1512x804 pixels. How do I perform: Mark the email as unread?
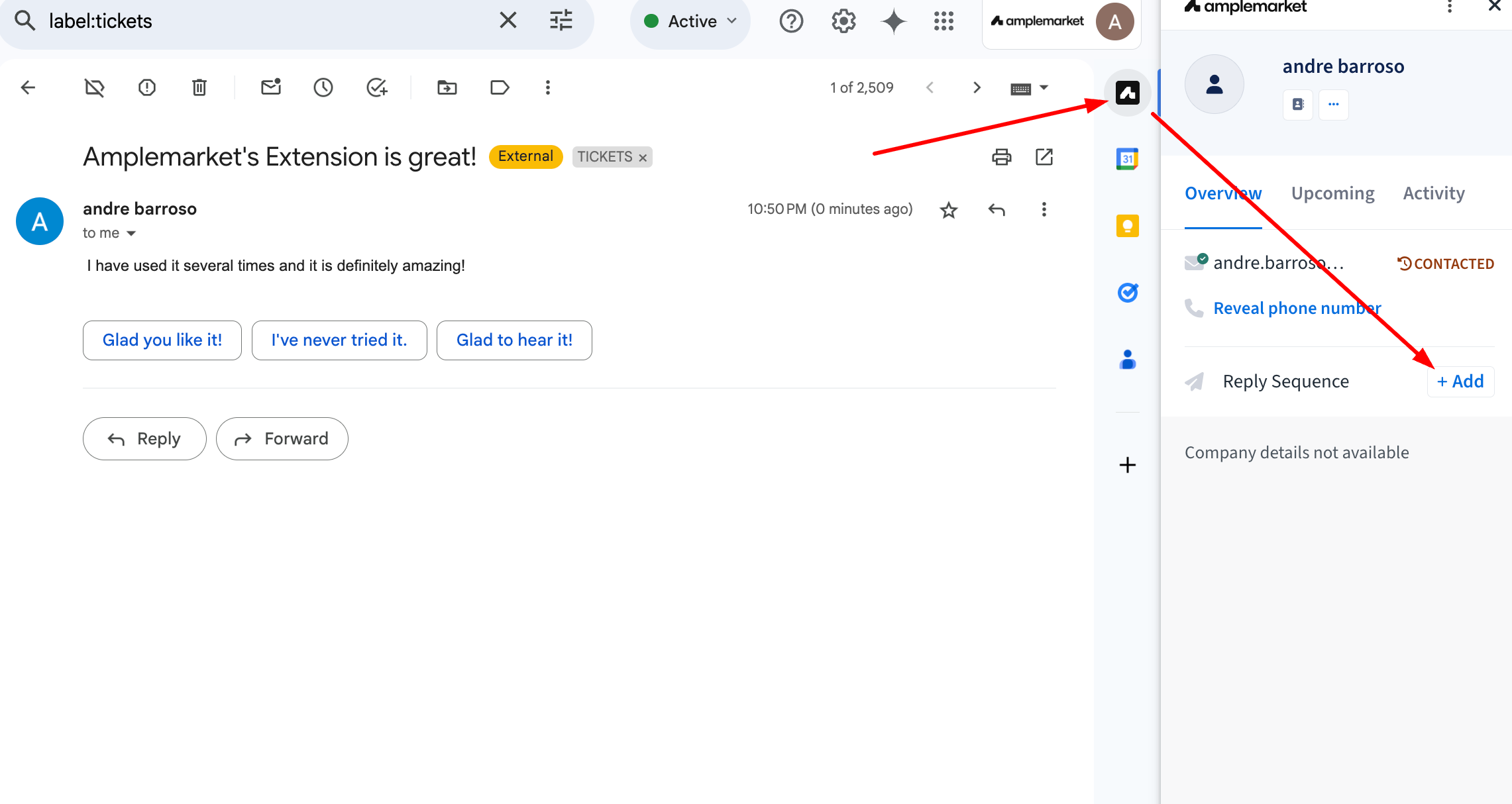(x=271, y=87)
